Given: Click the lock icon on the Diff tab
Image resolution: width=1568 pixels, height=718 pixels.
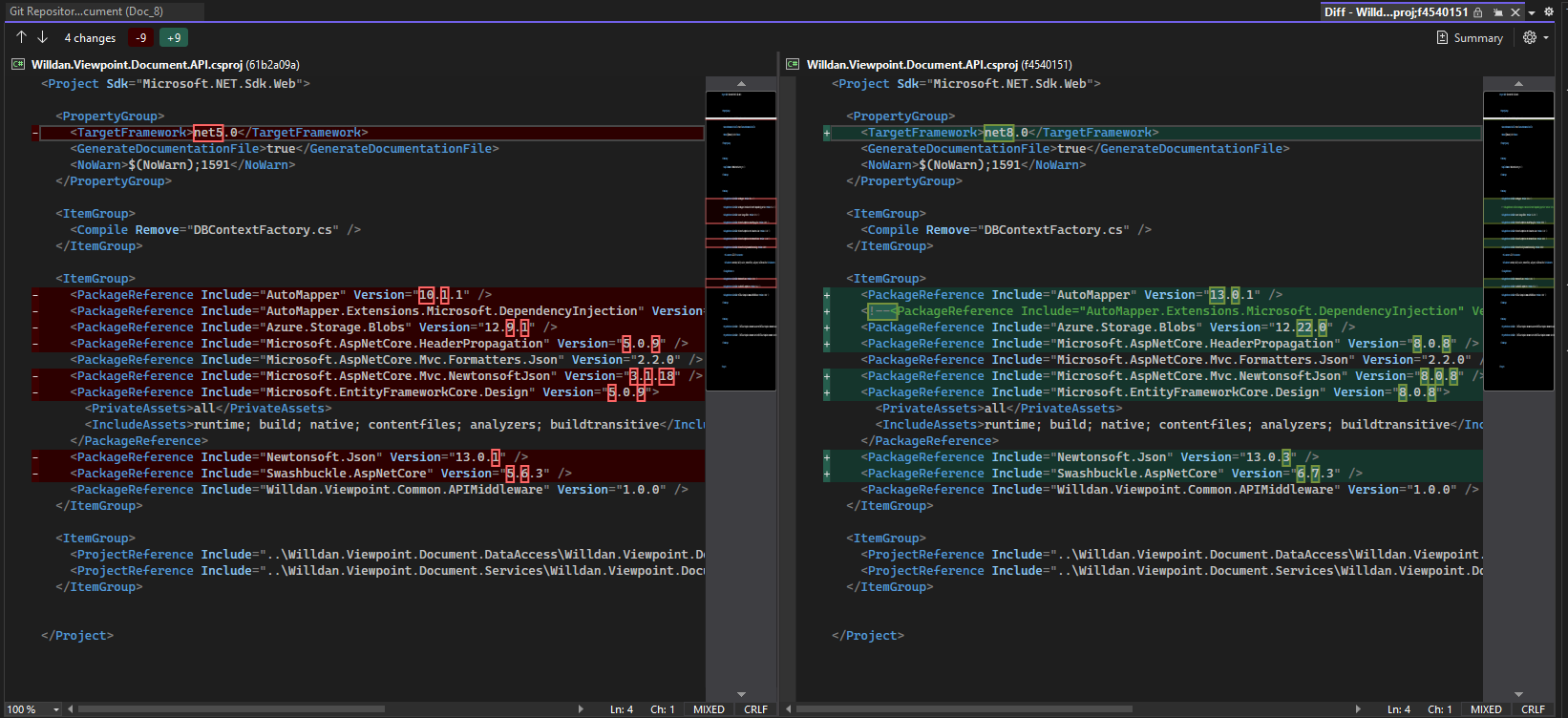Looking at the screenshot, I should (x=1478, y=12).
